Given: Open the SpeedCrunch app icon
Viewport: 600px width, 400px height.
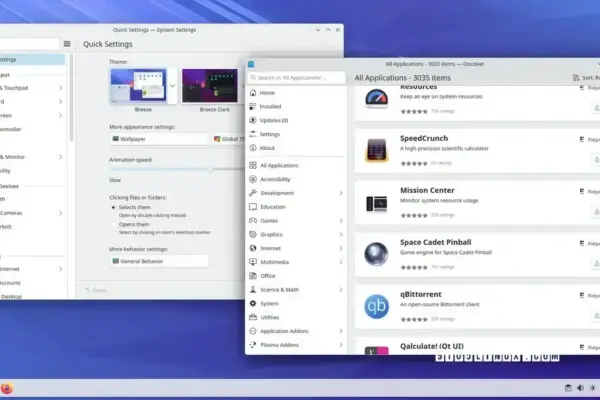Looking at the screenshot, I should click(376, 150).
